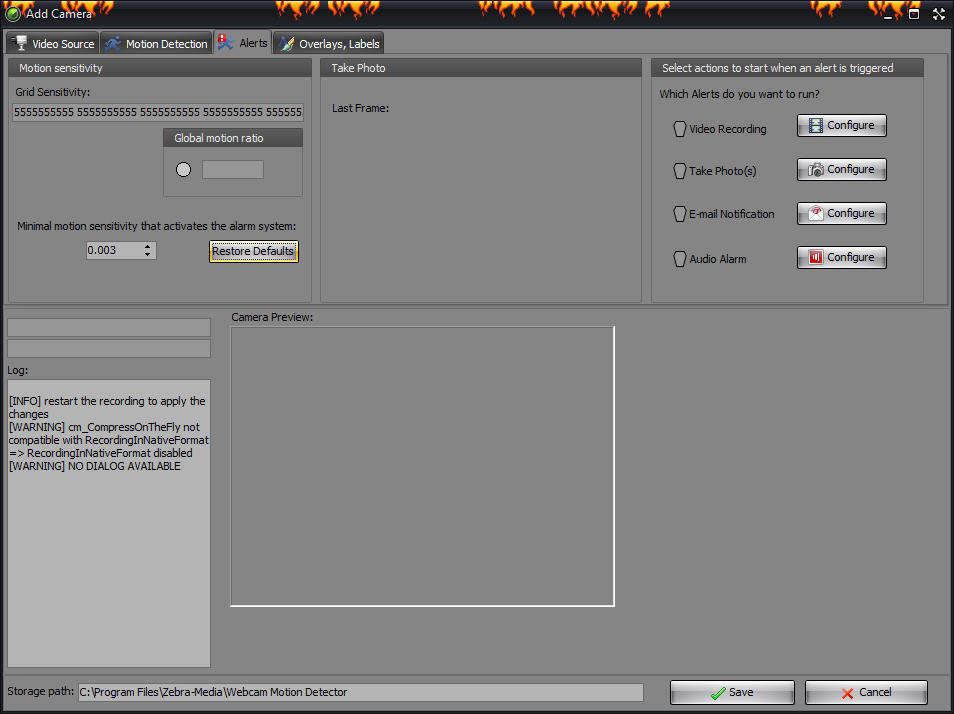Enable the Take Photo(s) alert checkbox
The width and height of the screenshot is (954, 714).
[680, 171]
